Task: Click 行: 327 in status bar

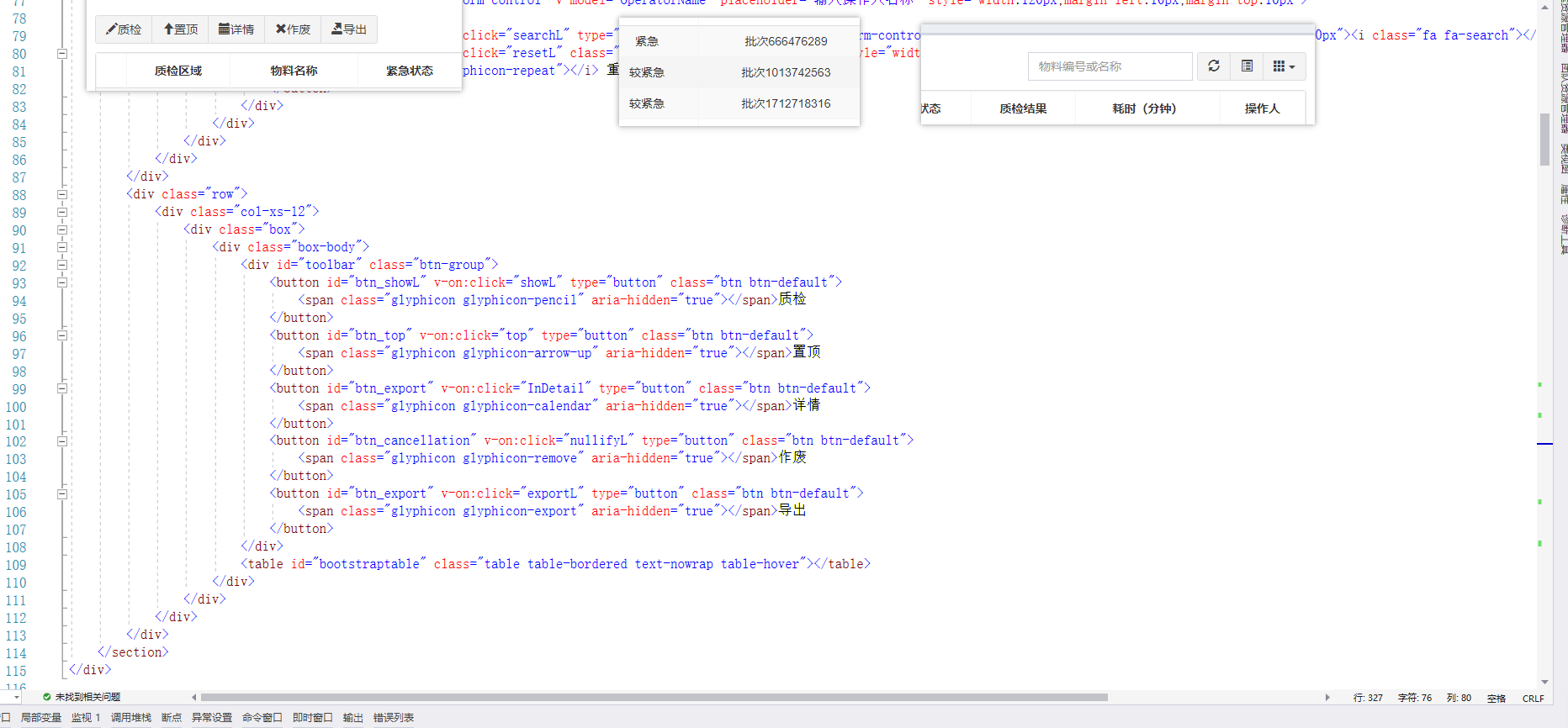Action: [1368, 698]
